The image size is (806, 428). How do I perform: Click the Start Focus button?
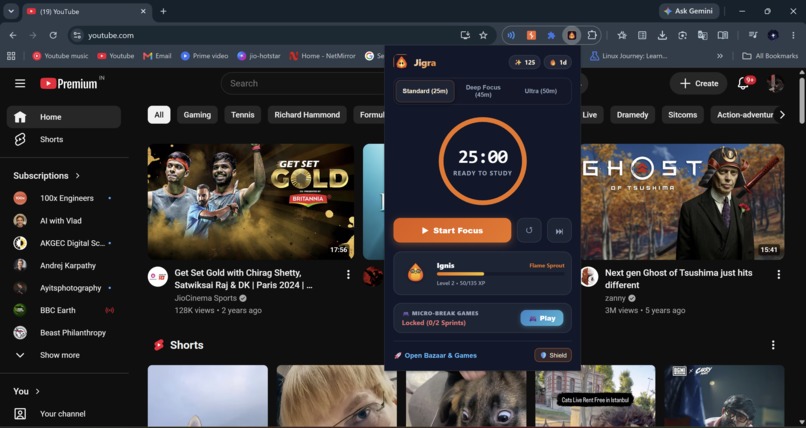coord(452,231)
